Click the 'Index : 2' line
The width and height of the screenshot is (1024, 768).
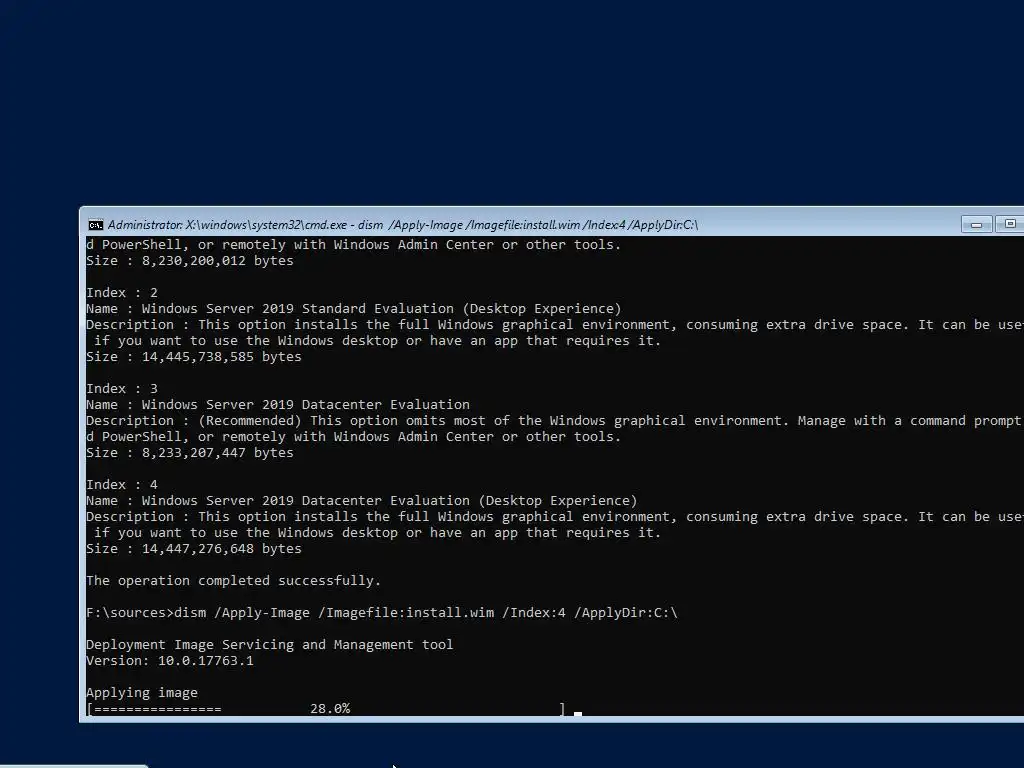pyautogui.click(x=122, y=293)
